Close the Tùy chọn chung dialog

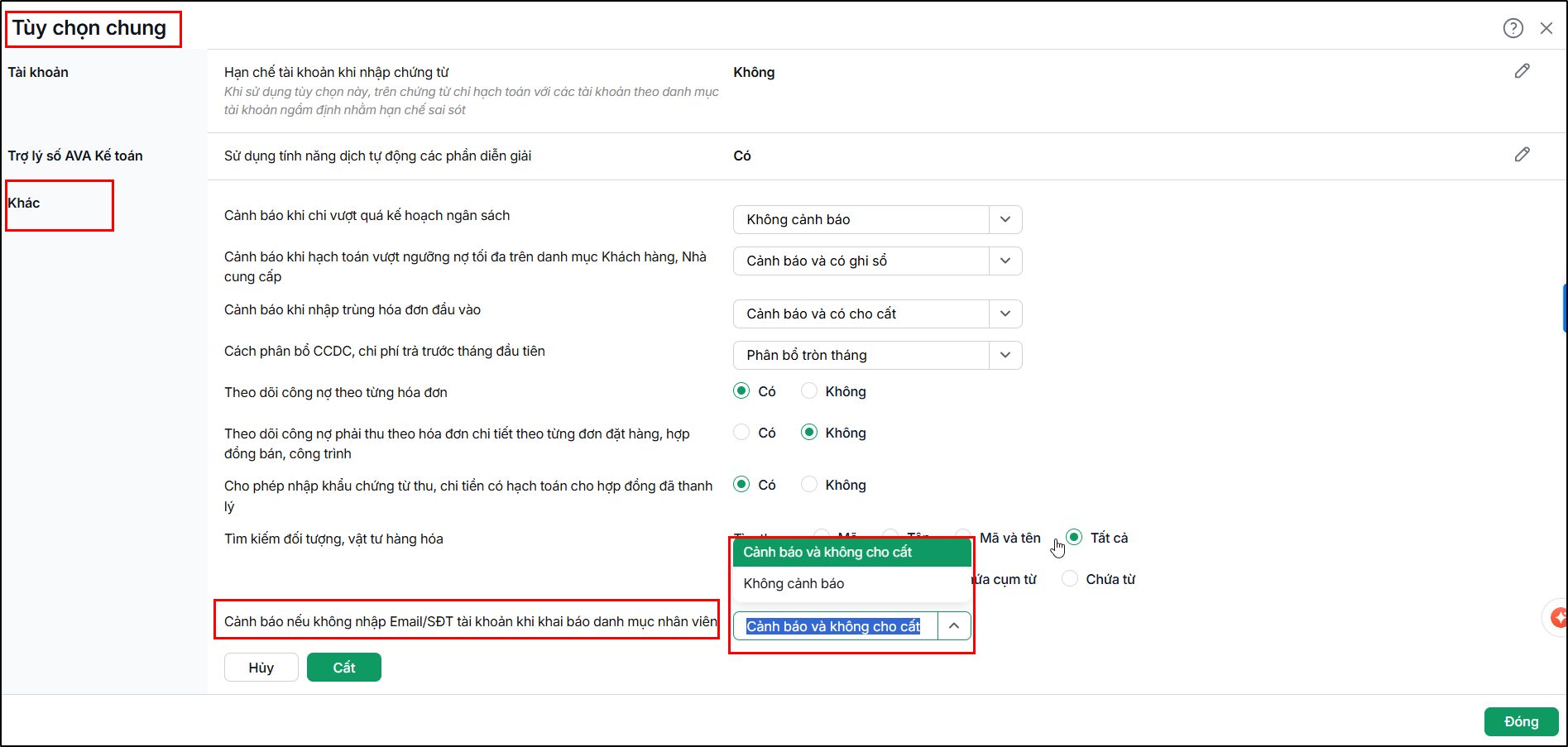1546,28
